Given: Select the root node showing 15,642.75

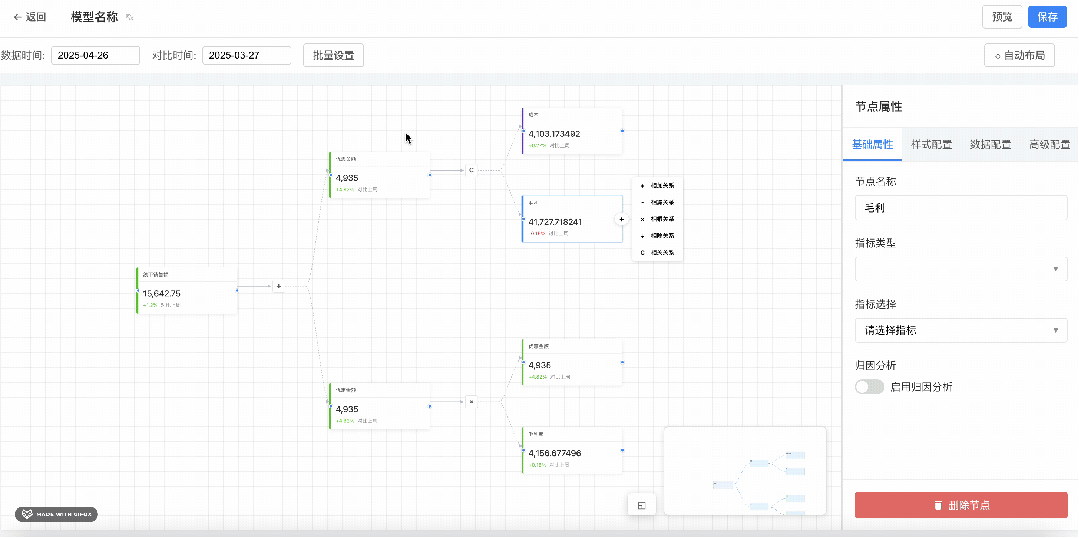Looking at the screenshot, I should pos(186,290).
